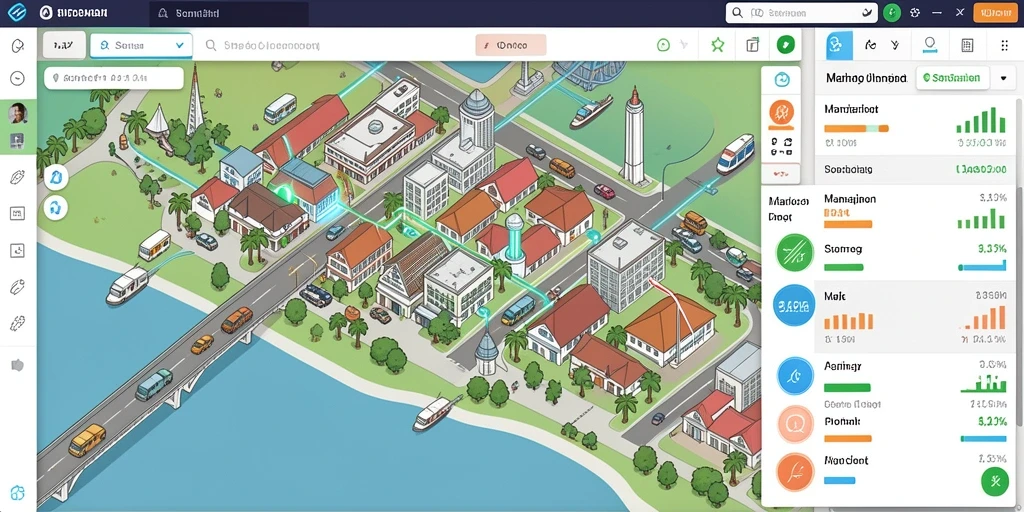The image size is (1024, 512).
Task: Click the six-dot grid menu icon
Action: tap(1004, 45)
